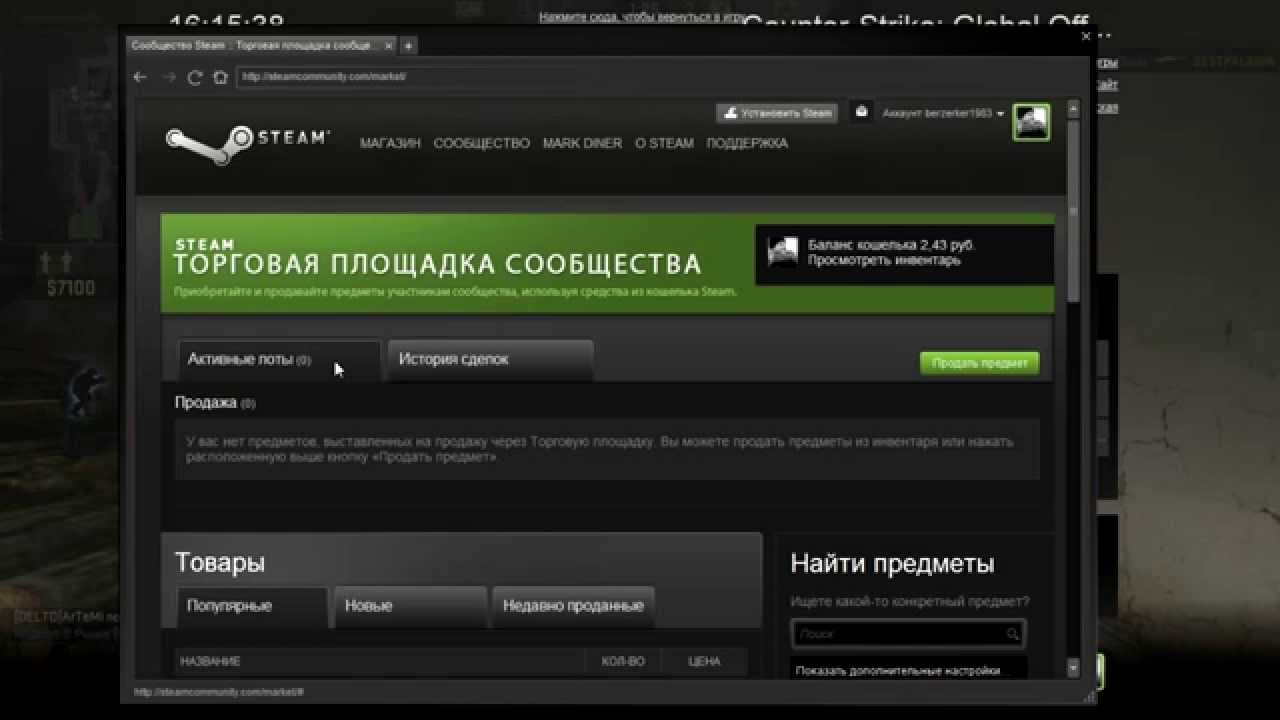Screen dimensions: 1280x720
Task: Click the vertical scrollbar thumb
Action: (1073, 210)
